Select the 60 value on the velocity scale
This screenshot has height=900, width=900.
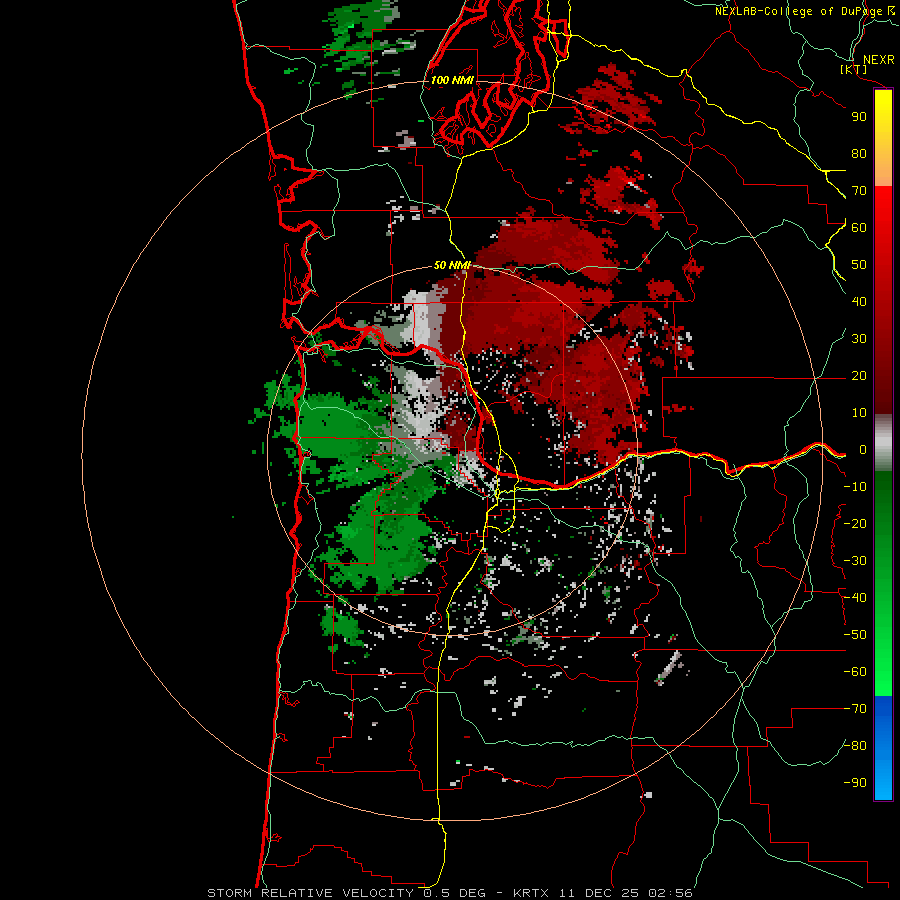coord(859,227)
